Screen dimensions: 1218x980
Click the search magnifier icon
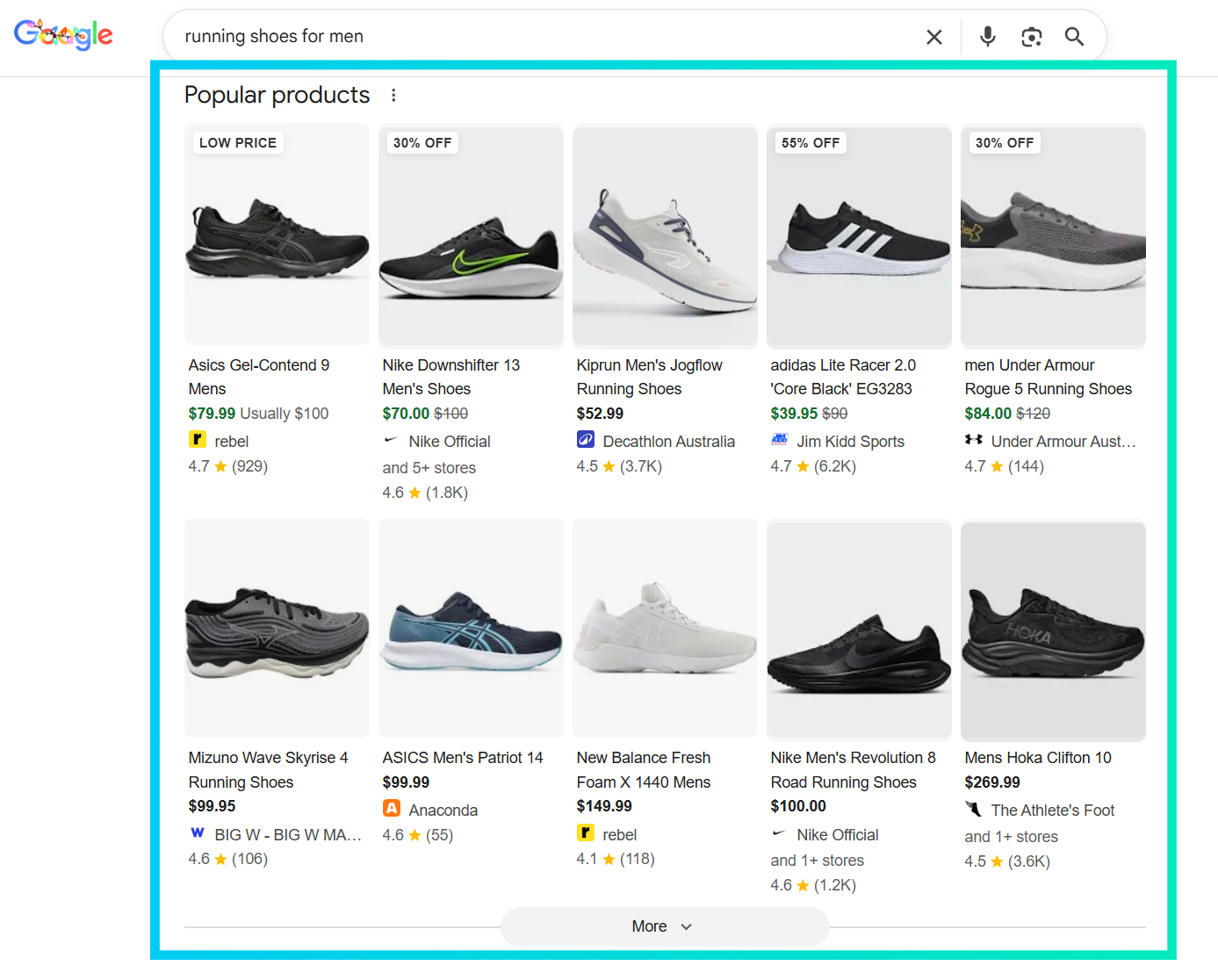click(x=1074, y=36)
